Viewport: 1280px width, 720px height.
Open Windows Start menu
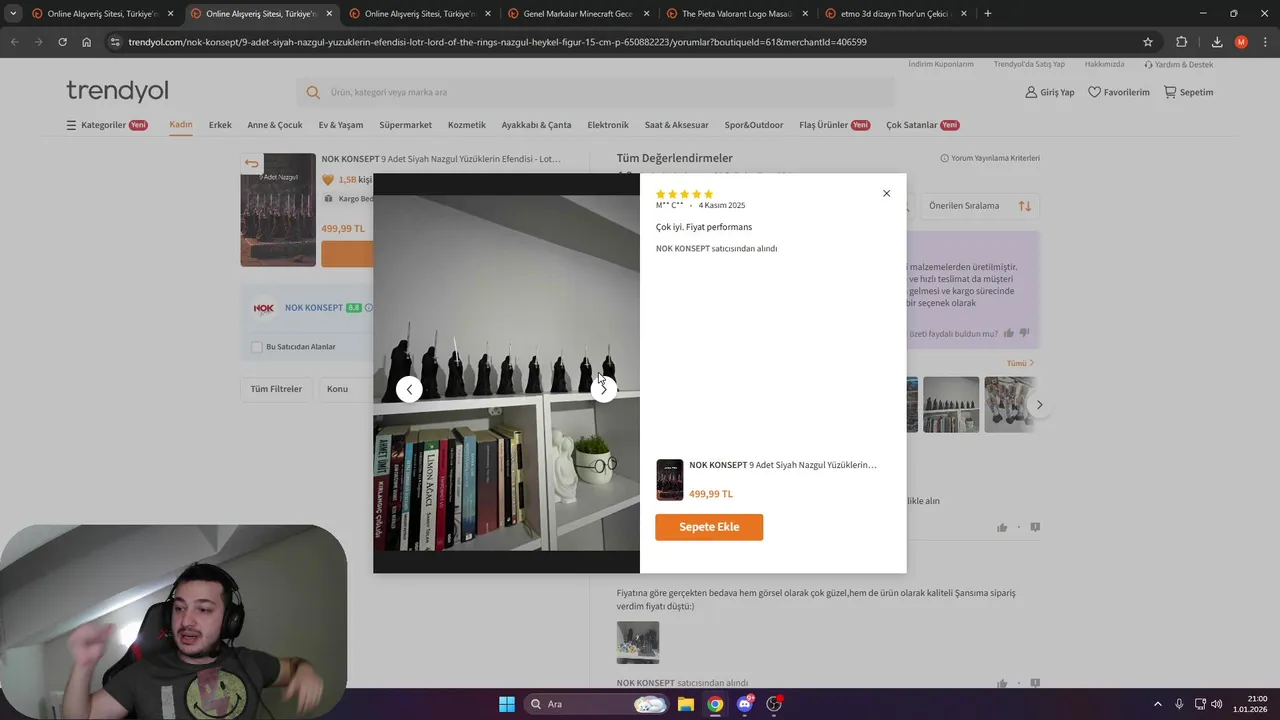(x=507, y=704)
